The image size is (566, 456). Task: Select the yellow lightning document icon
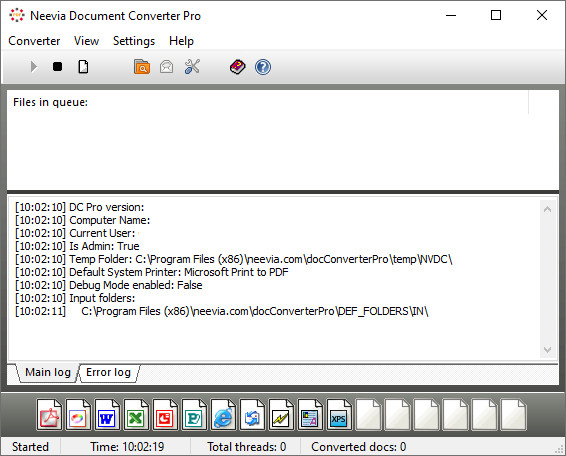click(x=281, y=414)
